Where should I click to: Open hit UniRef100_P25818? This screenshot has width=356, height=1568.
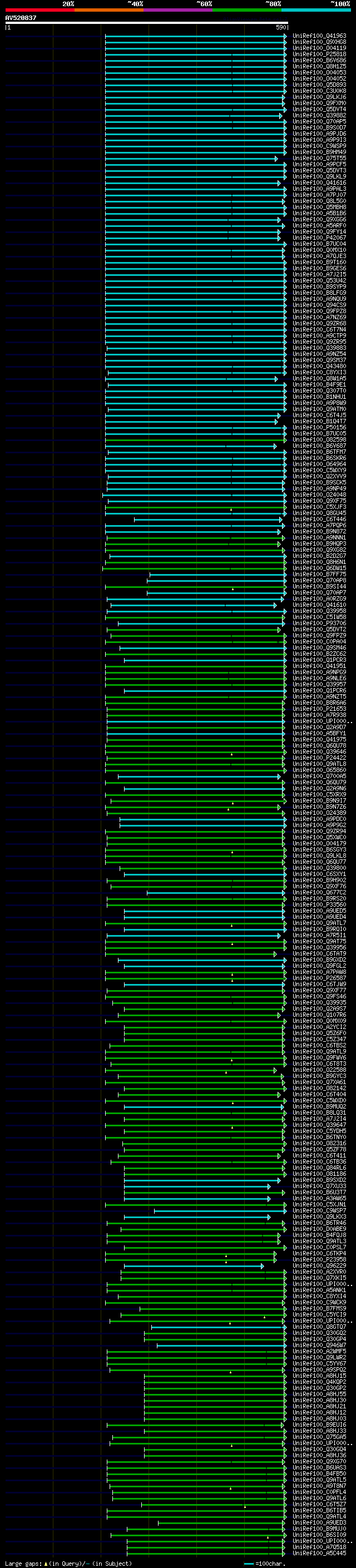point(319,54)
